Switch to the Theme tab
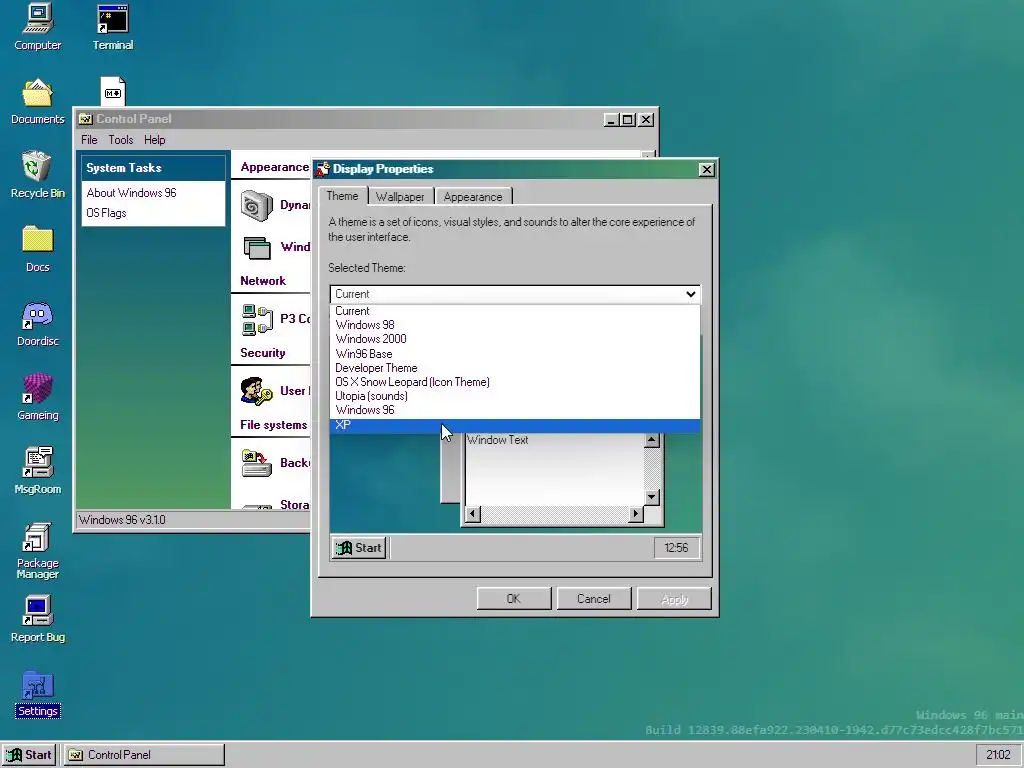1024x768 pixels. [x=342, y=196]
